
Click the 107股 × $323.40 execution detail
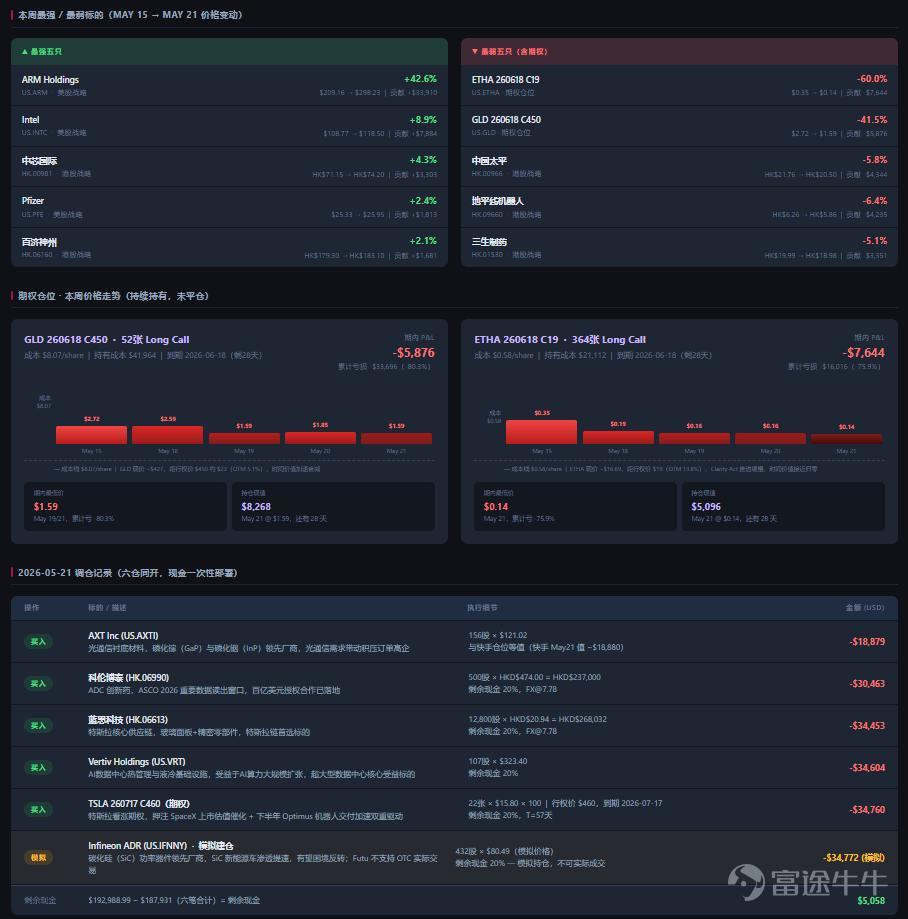click(x=498, y=761)
